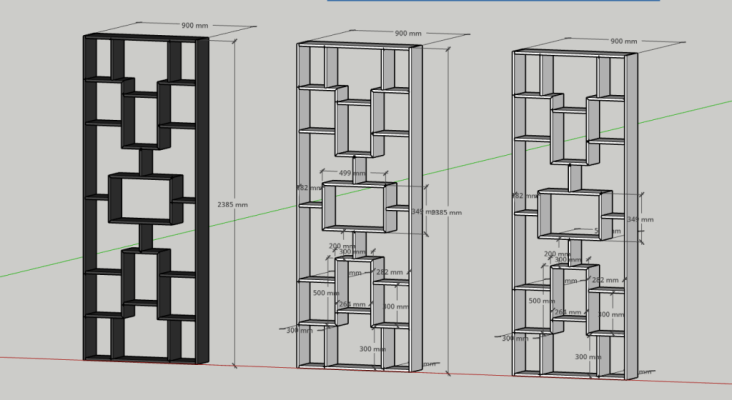Click the 282 mm label on right bookshelf
Screen dimensions: 732x400
tap(605, 281)
